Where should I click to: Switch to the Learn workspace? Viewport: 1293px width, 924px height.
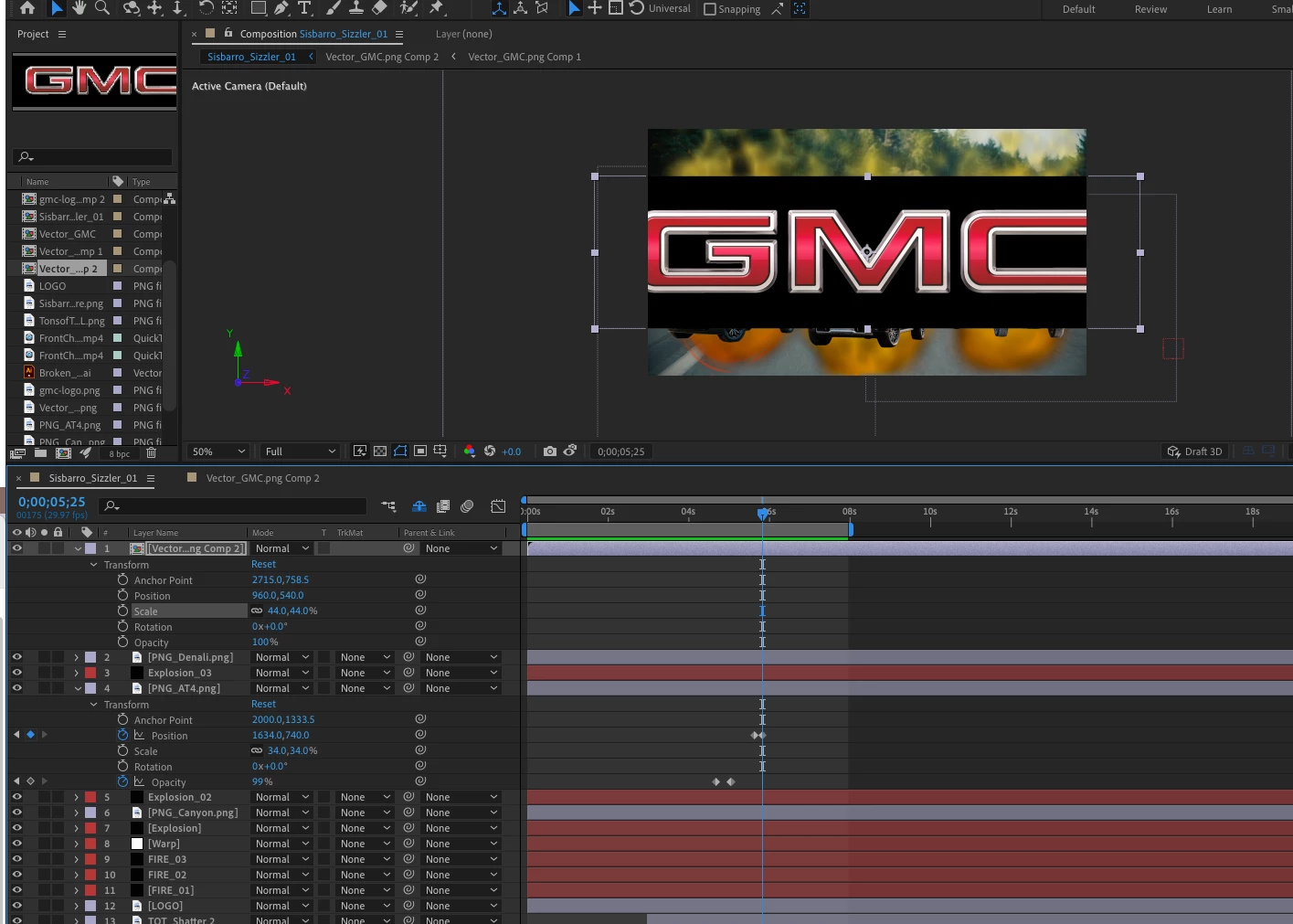tap(1219, 9)
